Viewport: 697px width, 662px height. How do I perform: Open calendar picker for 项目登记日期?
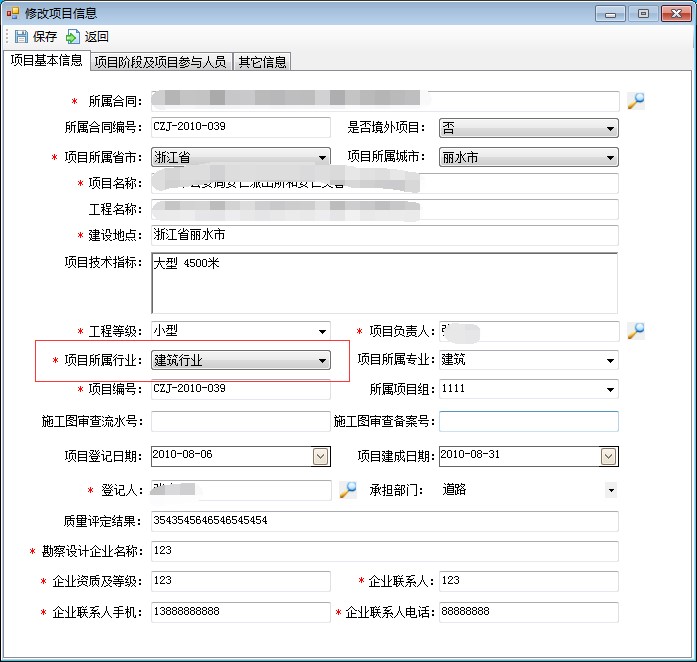click(320, 456)
